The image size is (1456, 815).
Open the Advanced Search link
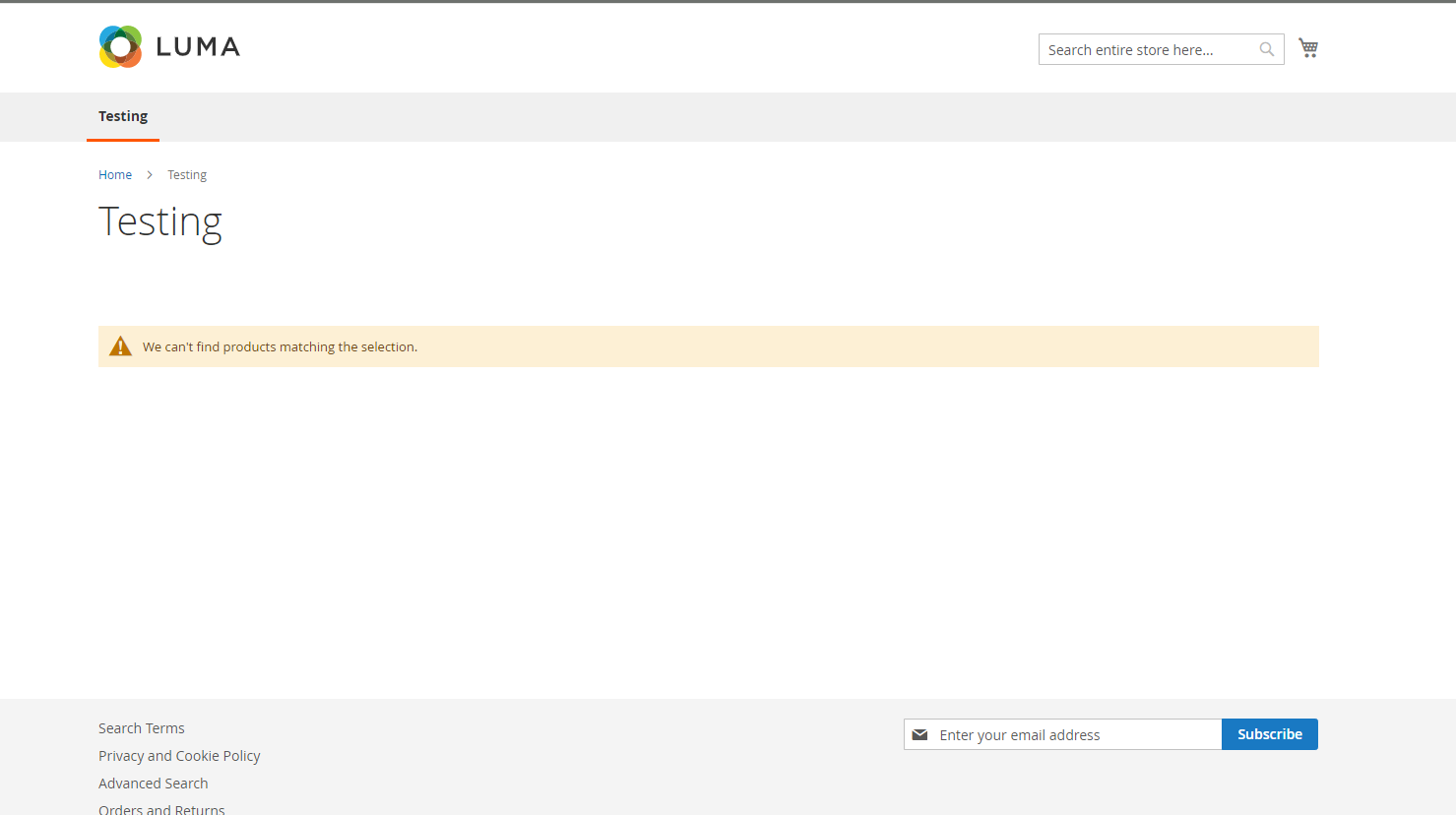pos(154,784)
